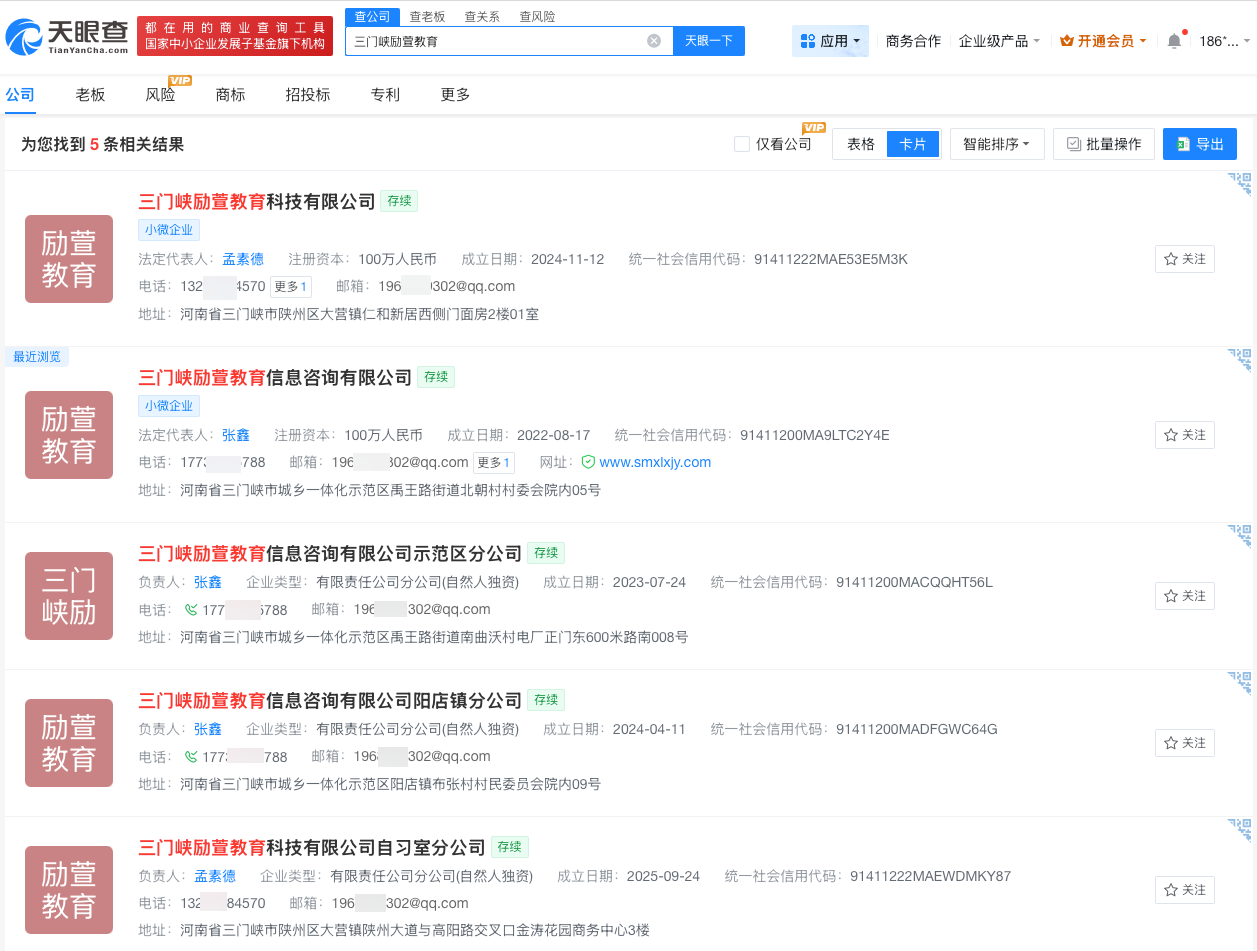Expand 更多1 phones for 科技有限公司
Viewport: 1257px width, 951px height.
[291, 286]
